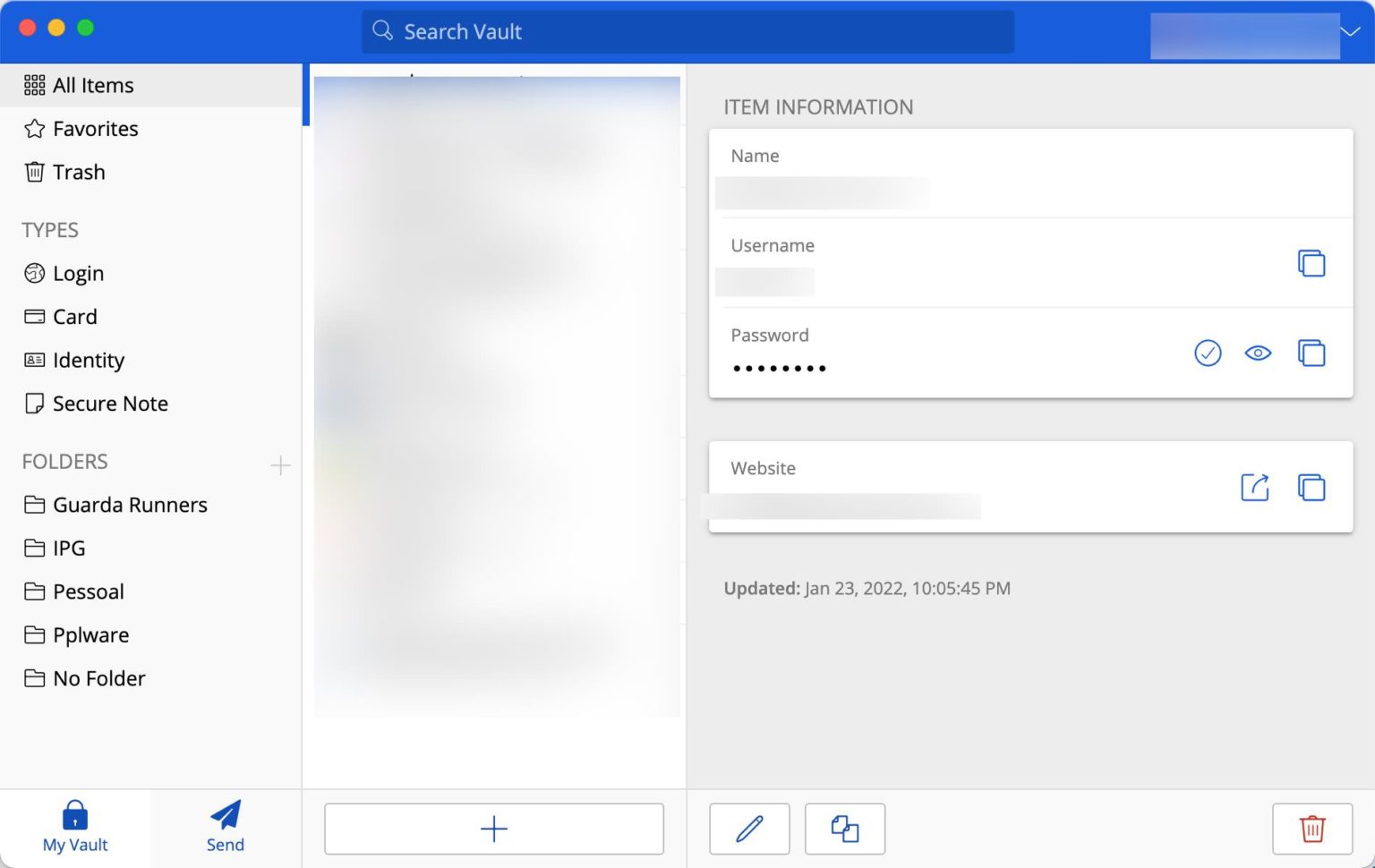The height and width of the screenshot is (868, 1375).
Task: Toggle password visibility with eye icon
Action: pos(1258,353)
